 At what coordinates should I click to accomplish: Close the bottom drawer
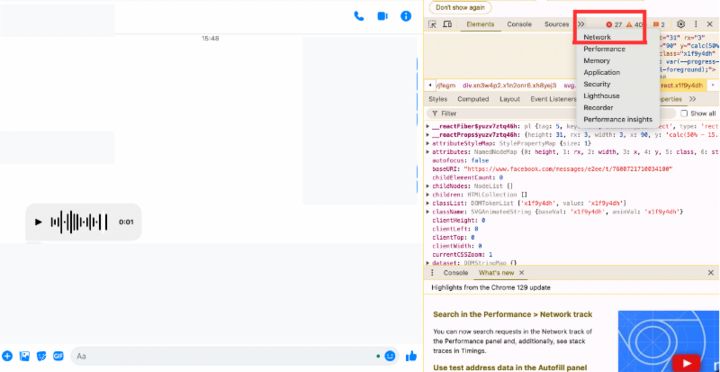pos(711,273)
